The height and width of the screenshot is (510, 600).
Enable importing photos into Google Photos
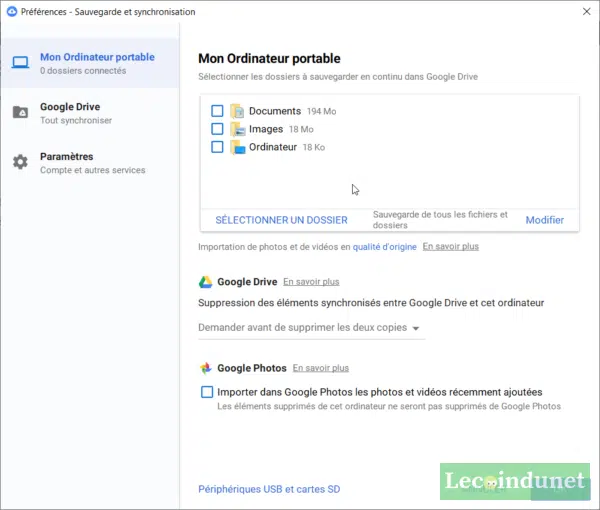click(207, 392)
